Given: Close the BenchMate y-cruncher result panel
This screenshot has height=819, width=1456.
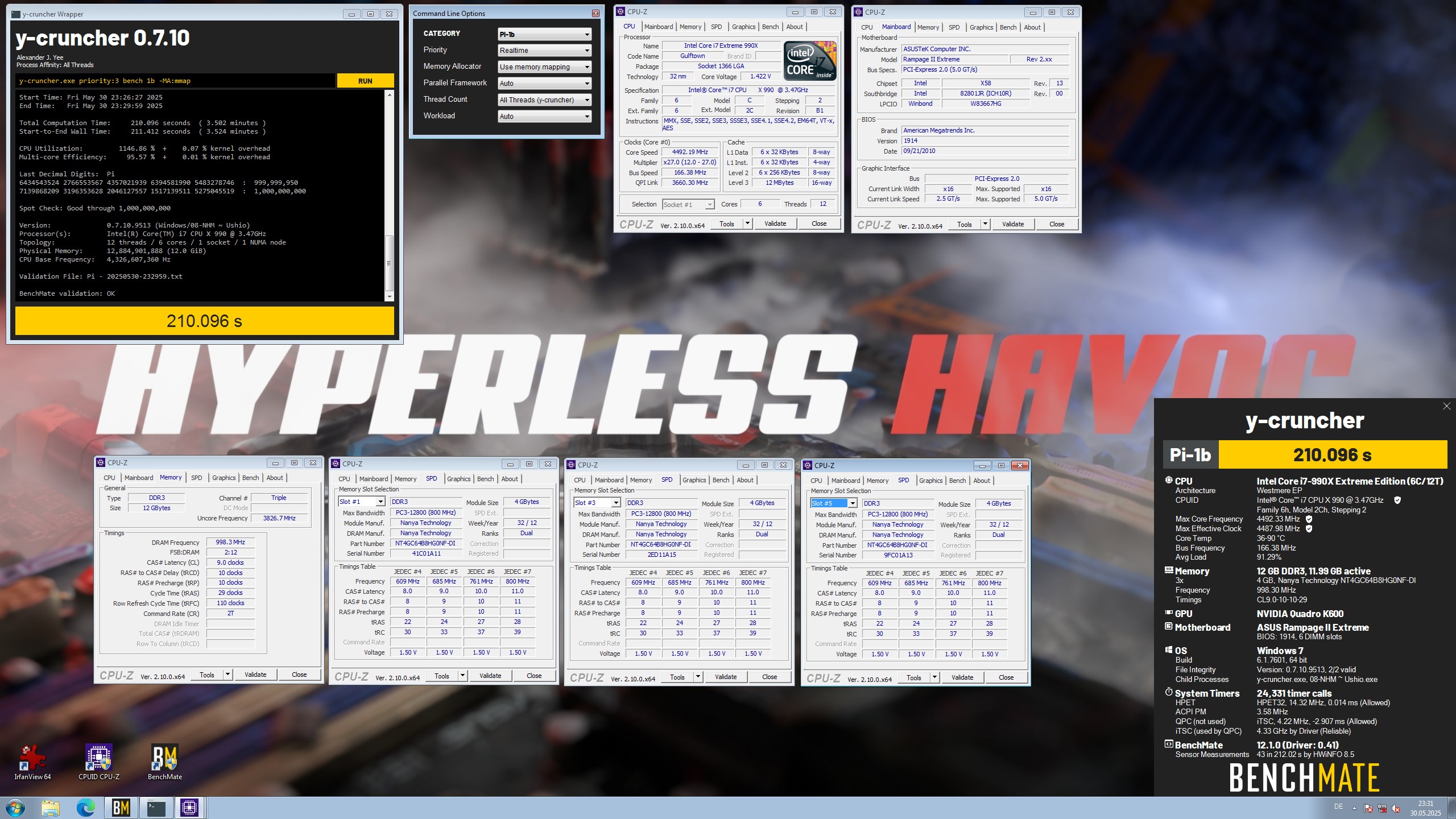Looking at the screenshot, I should click(1446, 406).
